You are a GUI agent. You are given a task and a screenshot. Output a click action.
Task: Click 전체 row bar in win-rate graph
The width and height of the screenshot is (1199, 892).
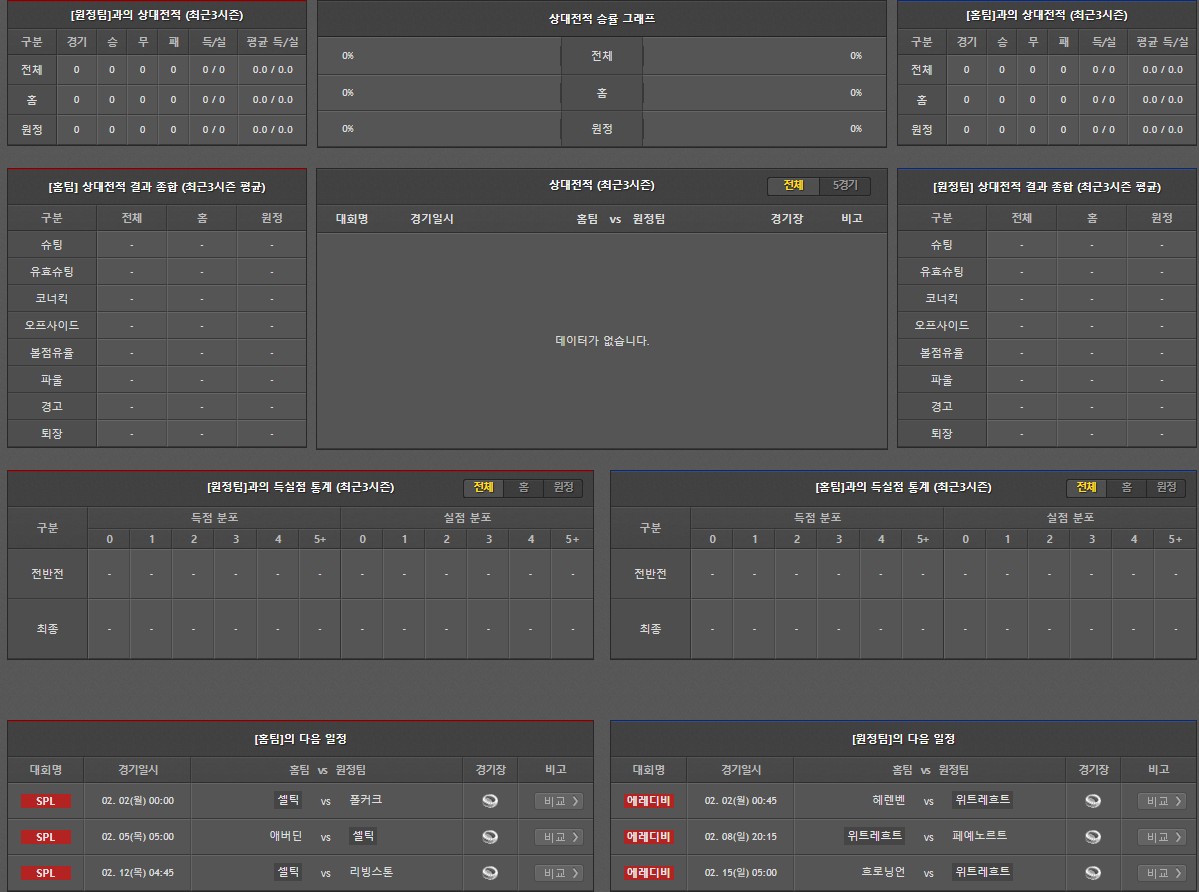(601, 56)
